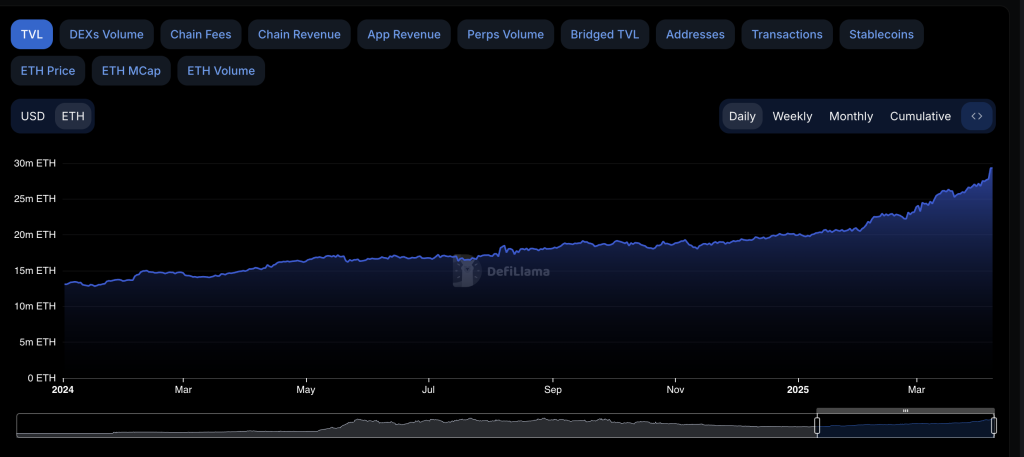Choose Monthly interval
Image resolution: width=1024 pixels, height=457 pixels.
(851, 116)
